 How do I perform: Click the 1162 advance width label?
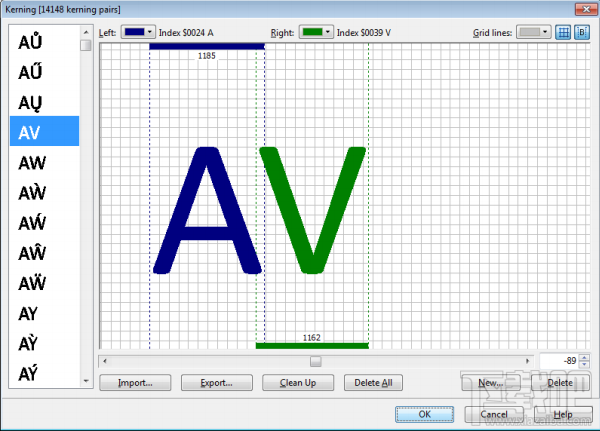click(x=311, y=338)
